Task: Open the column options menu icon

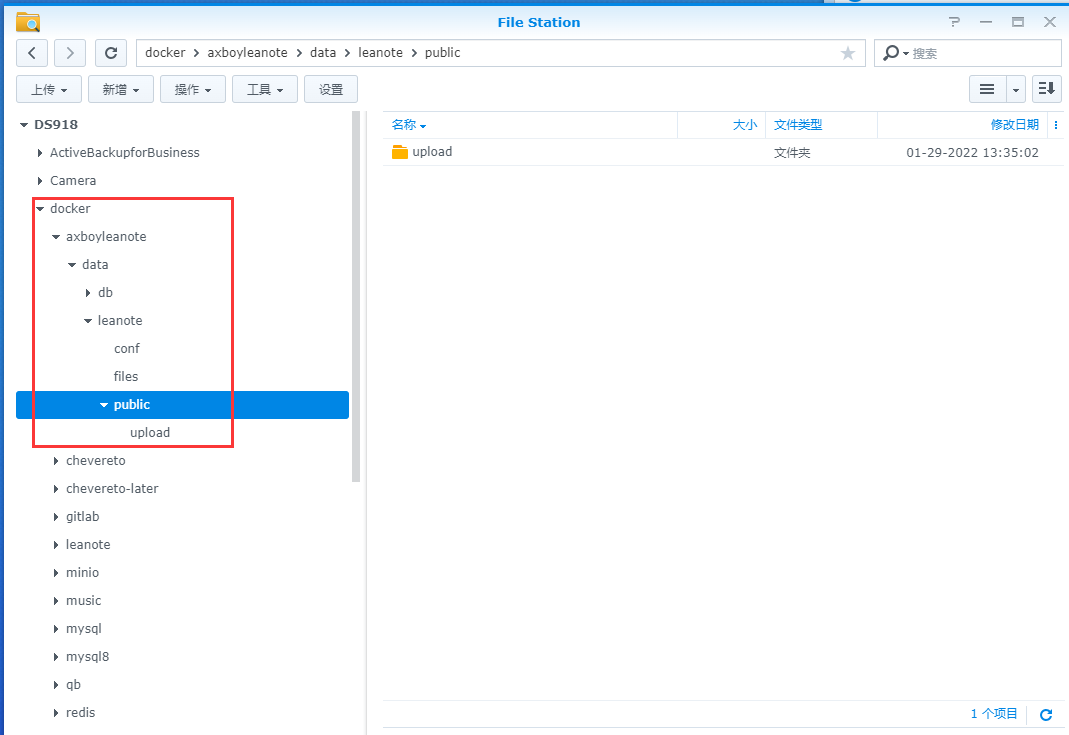Action: [x=1056, y=125]
